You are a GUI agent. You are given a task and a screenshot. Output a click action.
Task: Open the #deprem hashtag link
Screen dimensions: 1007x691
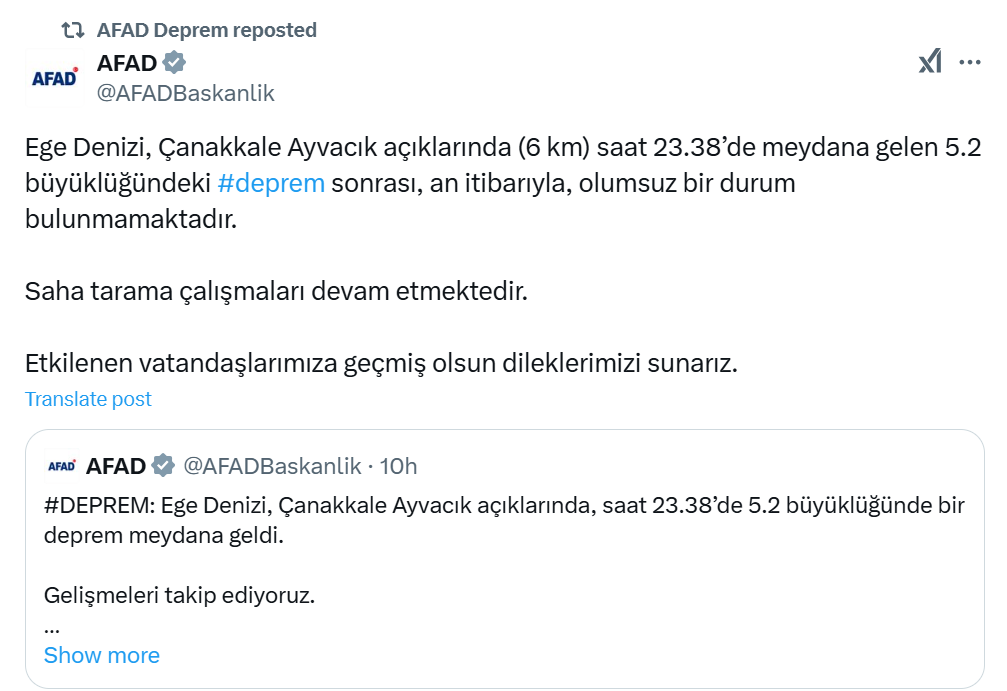[271, 184]
